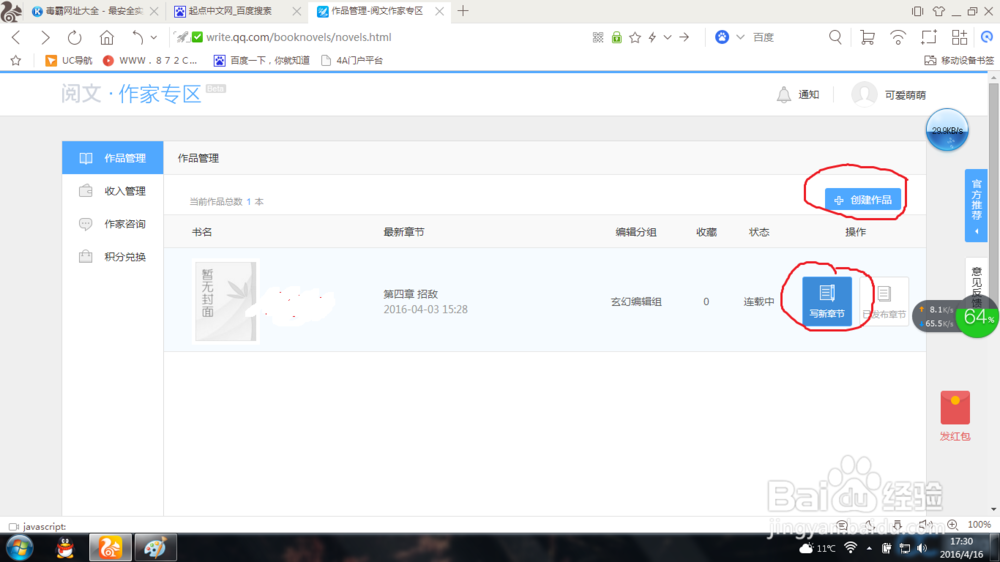
Task: Click the page vertical scrollbar
Action: tap(994, 293)
